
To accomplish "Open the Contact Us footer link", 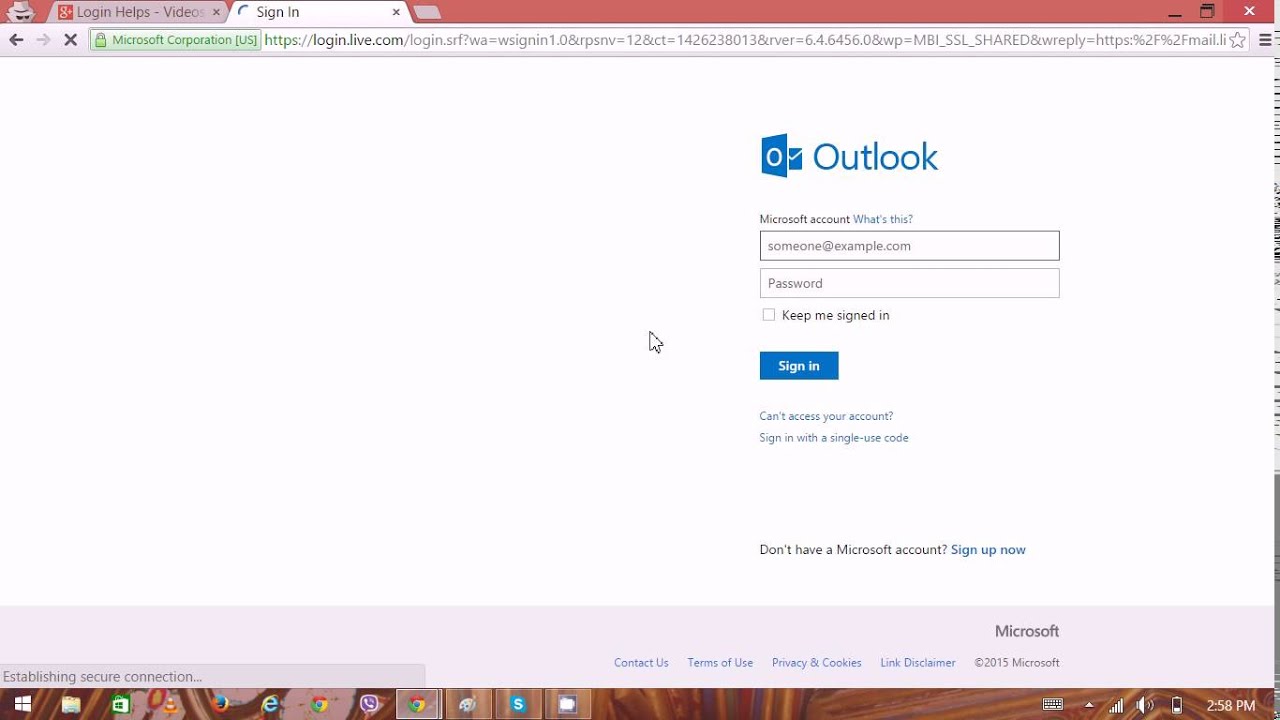I will click(x=641, y=663).
